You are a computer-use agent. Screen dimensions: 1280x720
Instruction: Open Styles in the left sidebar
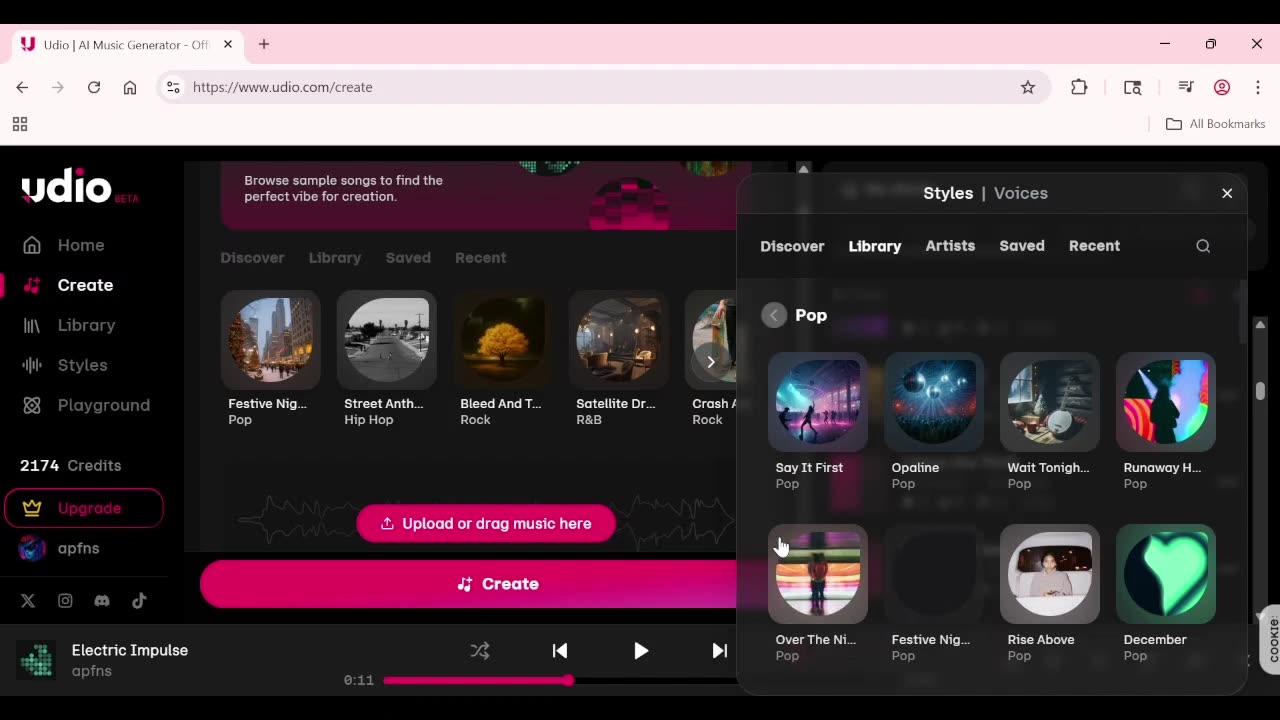click(x=65, y=365)
